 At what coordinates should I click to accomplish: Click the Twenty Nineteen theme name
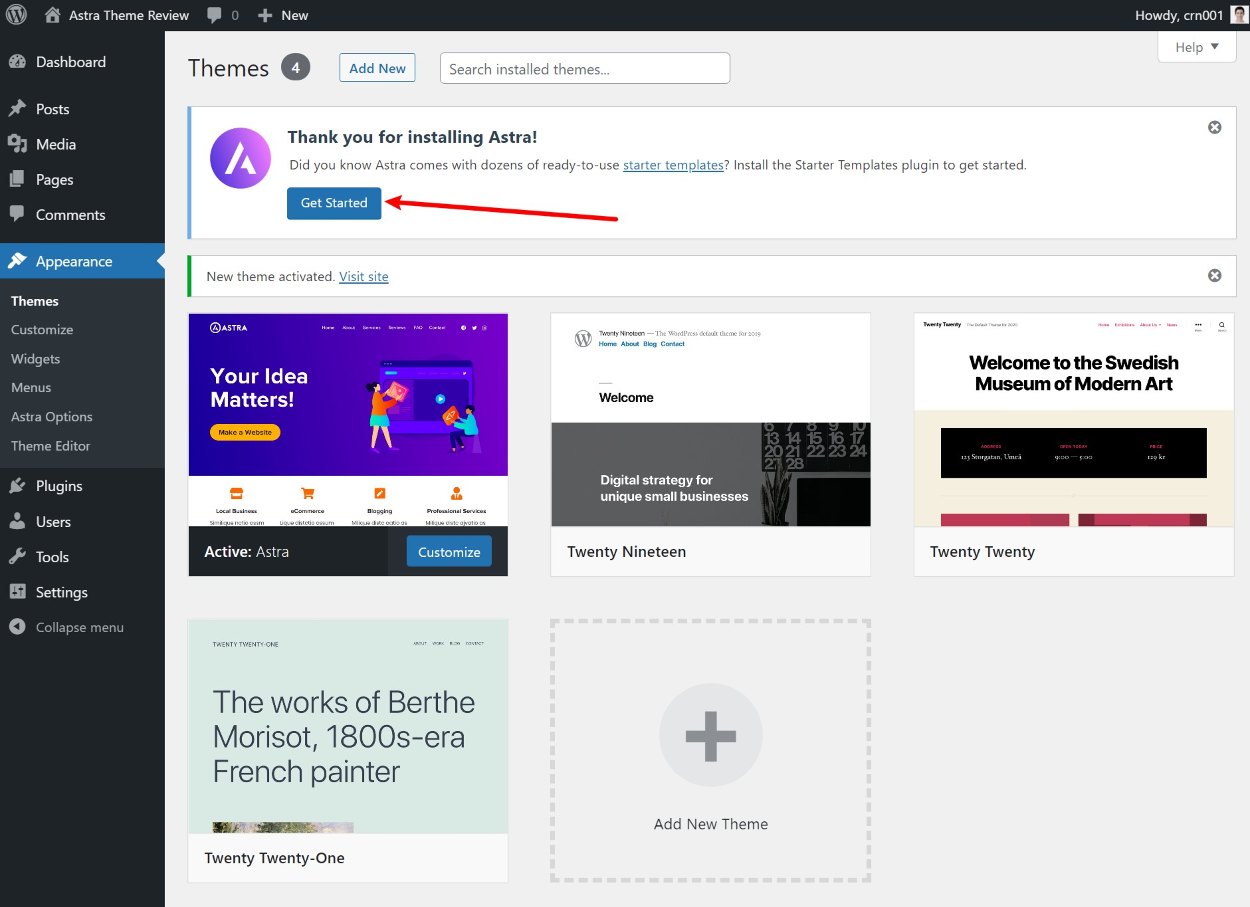(627, 552)
